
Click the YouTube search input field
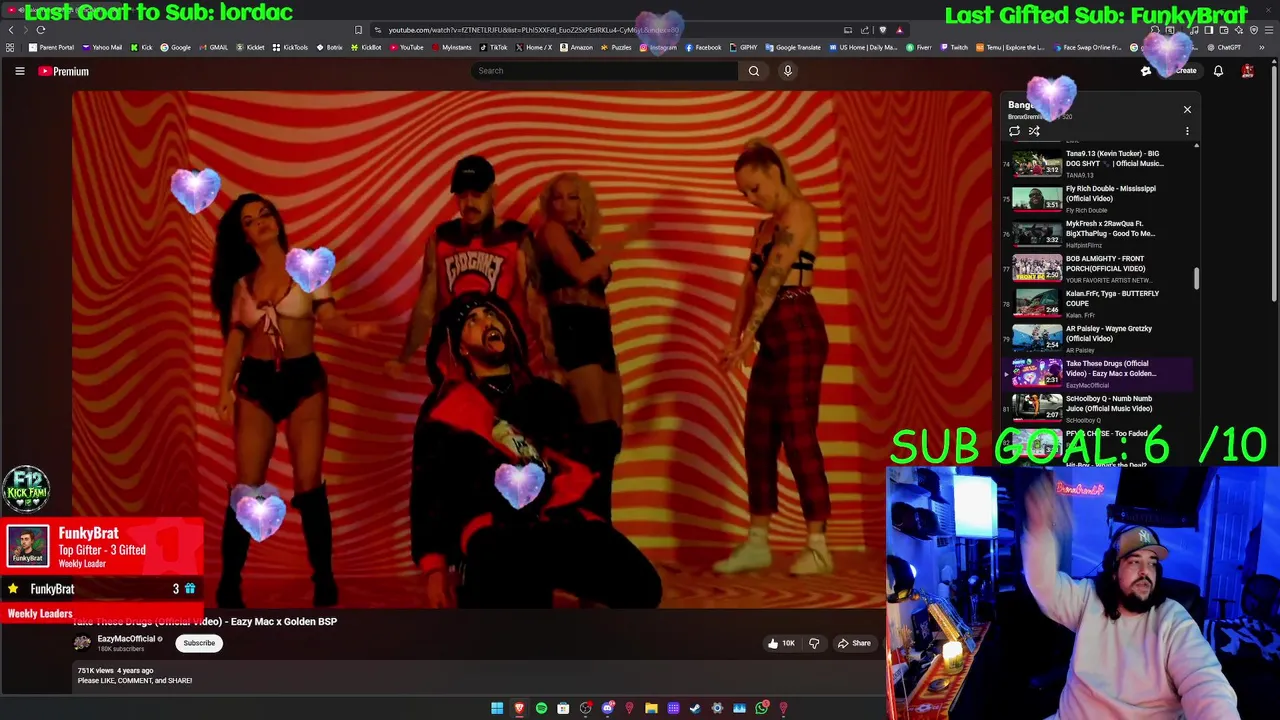605,71
